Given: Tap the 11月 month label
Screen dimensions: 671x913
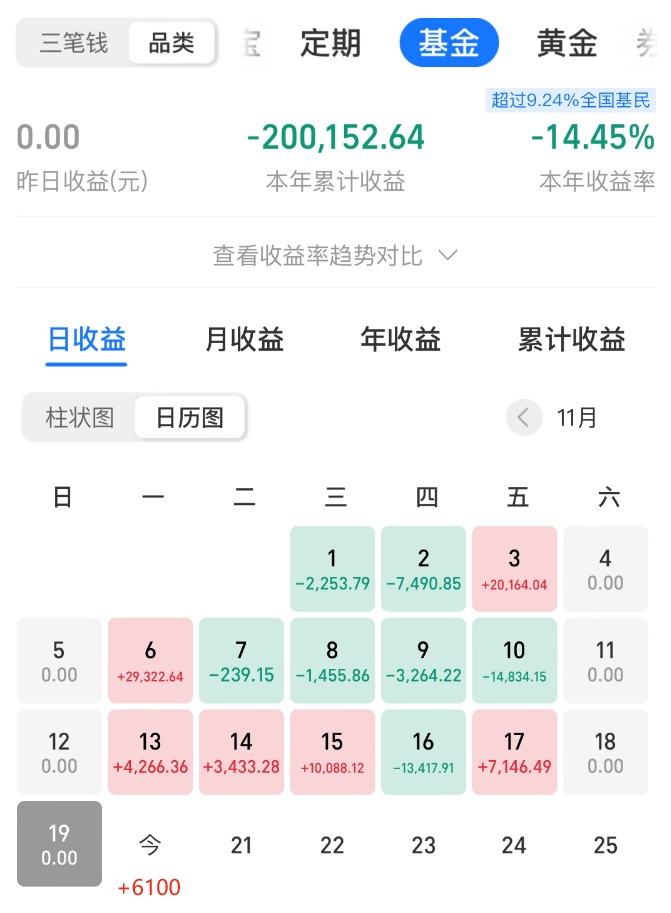Looking at the screenshot, I should pyautogui.click(x=577, y=417).
